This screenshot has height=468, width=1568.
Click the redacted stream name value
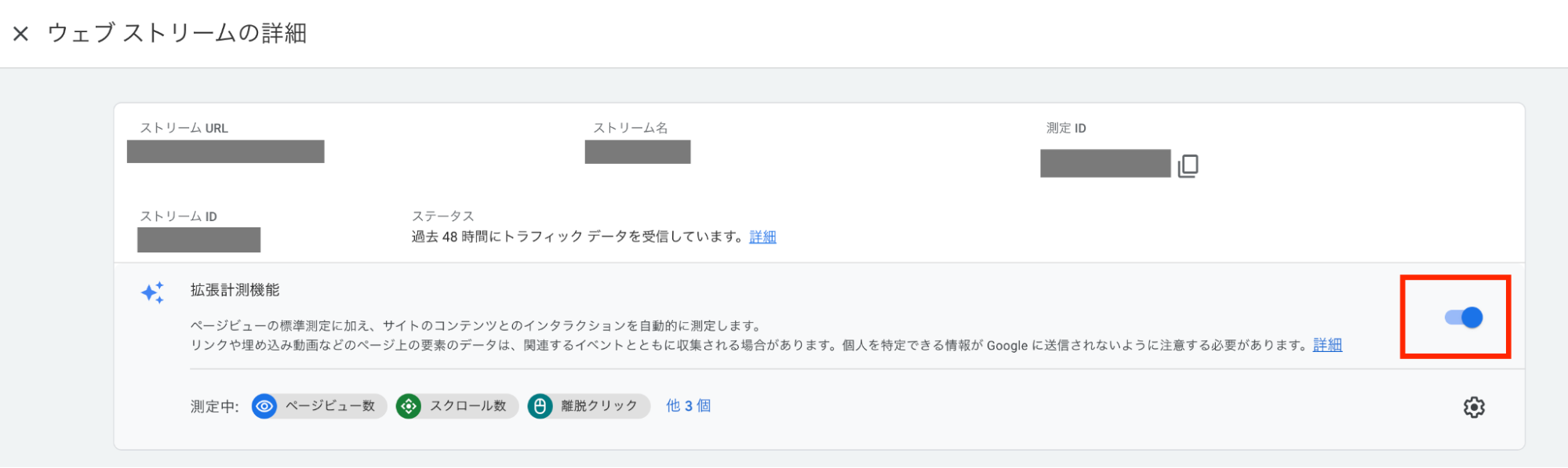pos(638,151)
